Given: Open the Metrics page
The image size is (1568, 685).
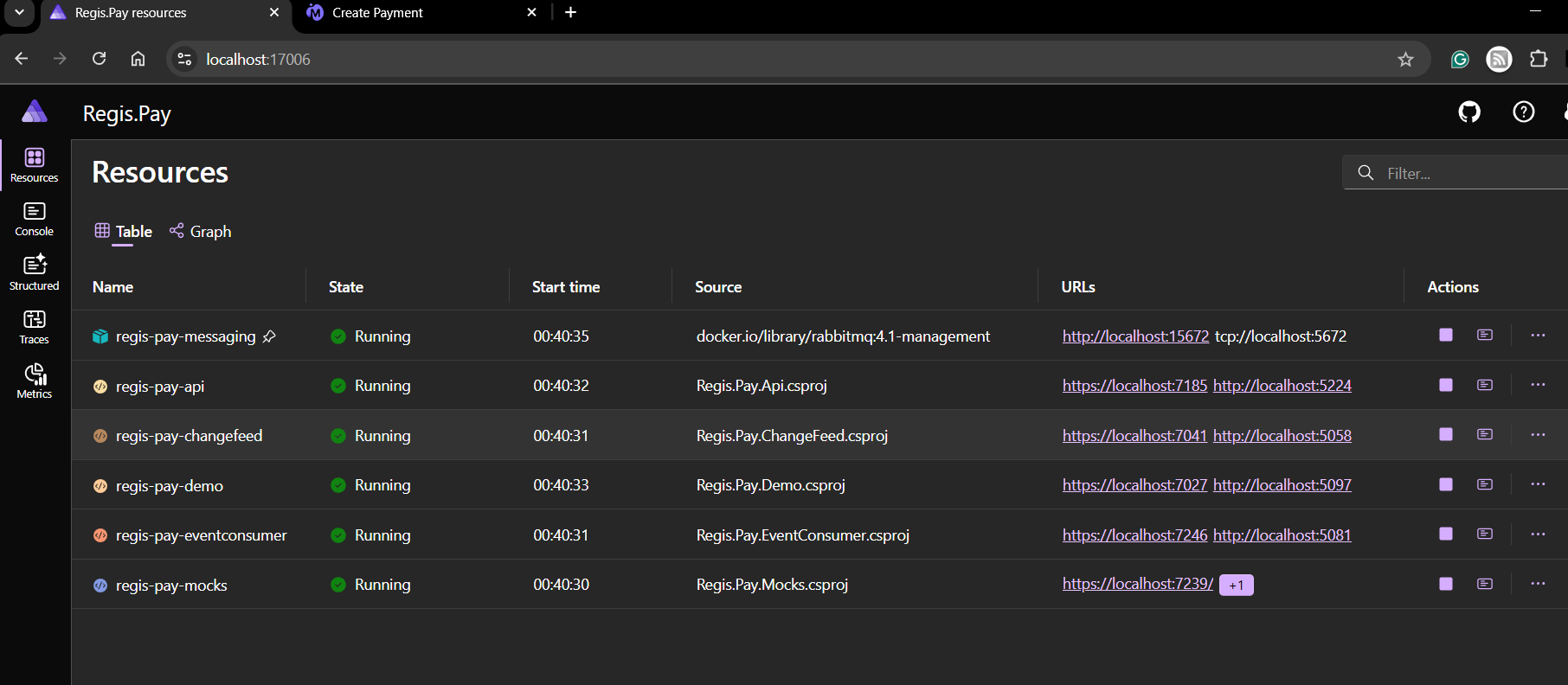Looking at the screenshot, I should coord(35,381).
